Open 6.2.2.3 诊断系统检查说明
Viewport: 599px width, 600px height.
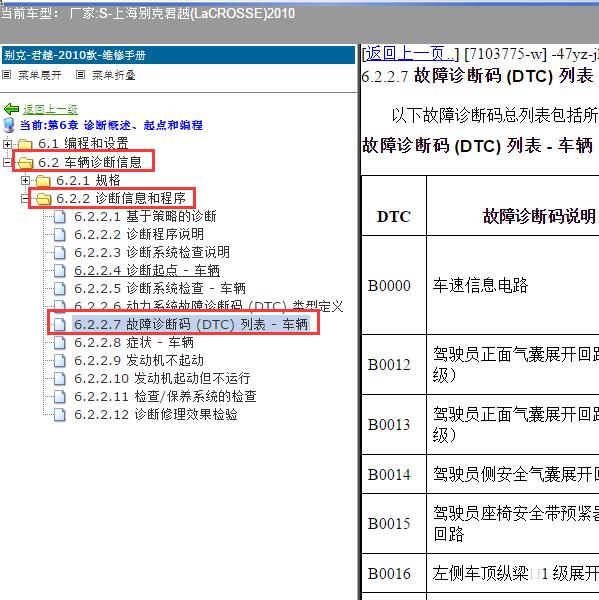[x=152, y=253]
